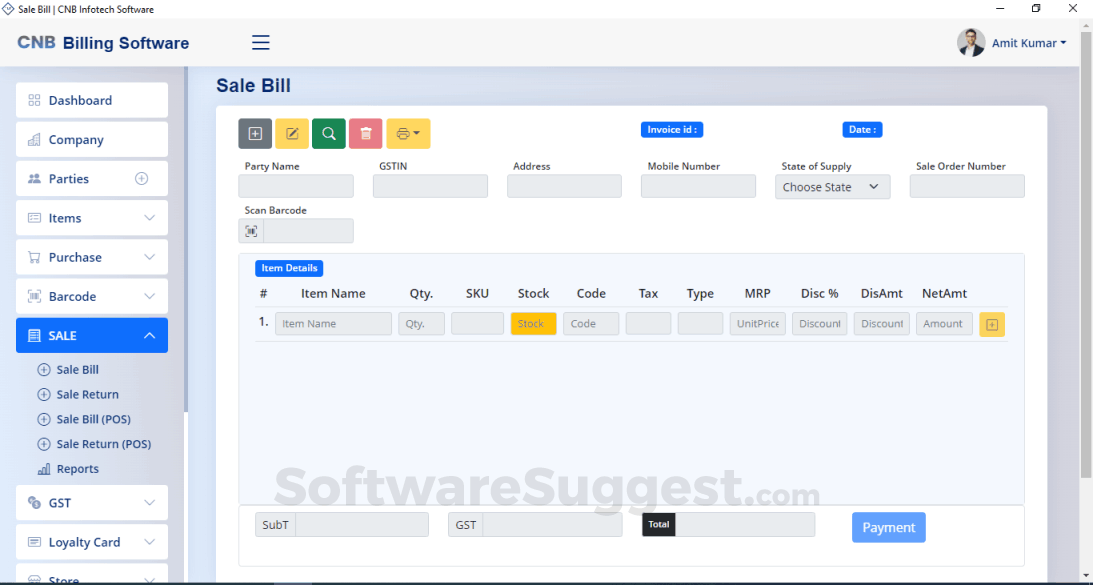Screen dimensions: 1093x585
Task: Click the plus icon beside Sale Return
Action: pos(44,395)
